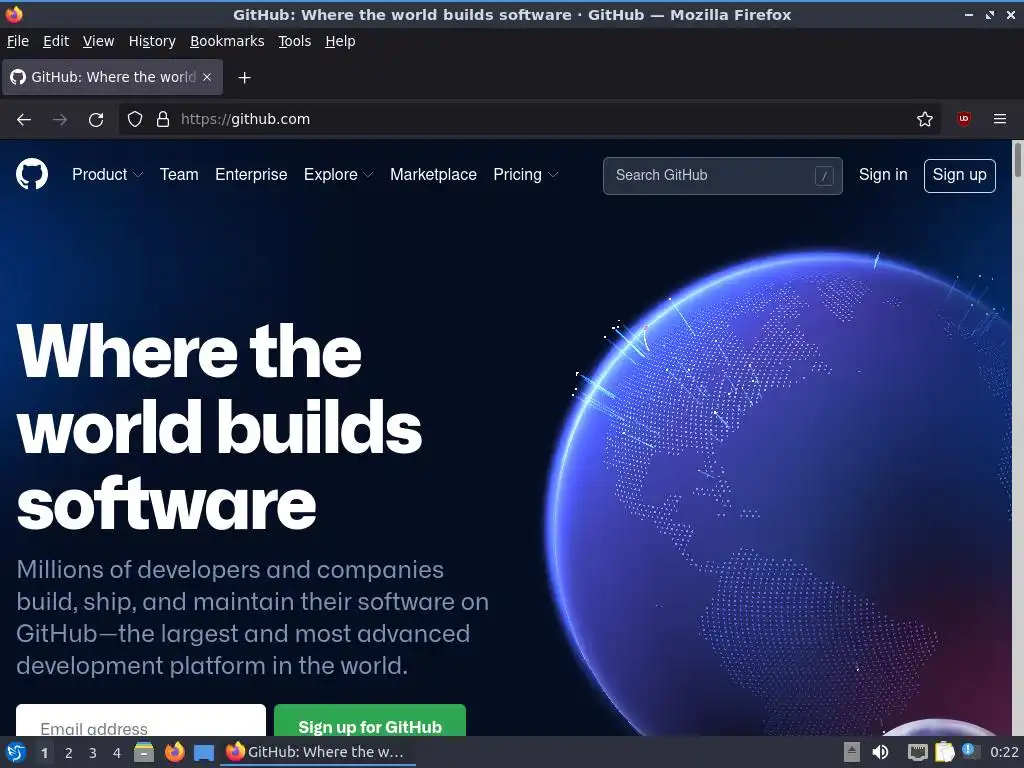Screen dimensions: 1024x768
Task: Launch Firefox from taskbar quick launch
Action: coord(174,752)
